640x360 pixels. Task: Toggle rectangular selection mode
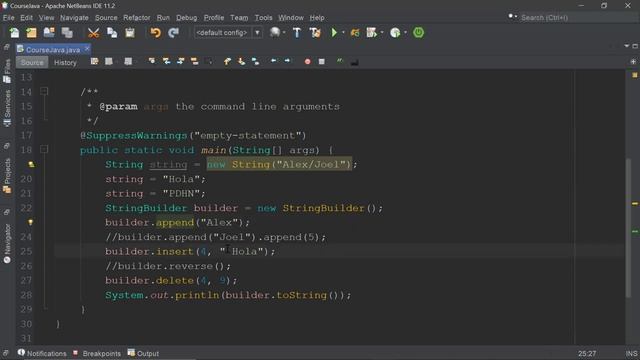coord(210,61)
